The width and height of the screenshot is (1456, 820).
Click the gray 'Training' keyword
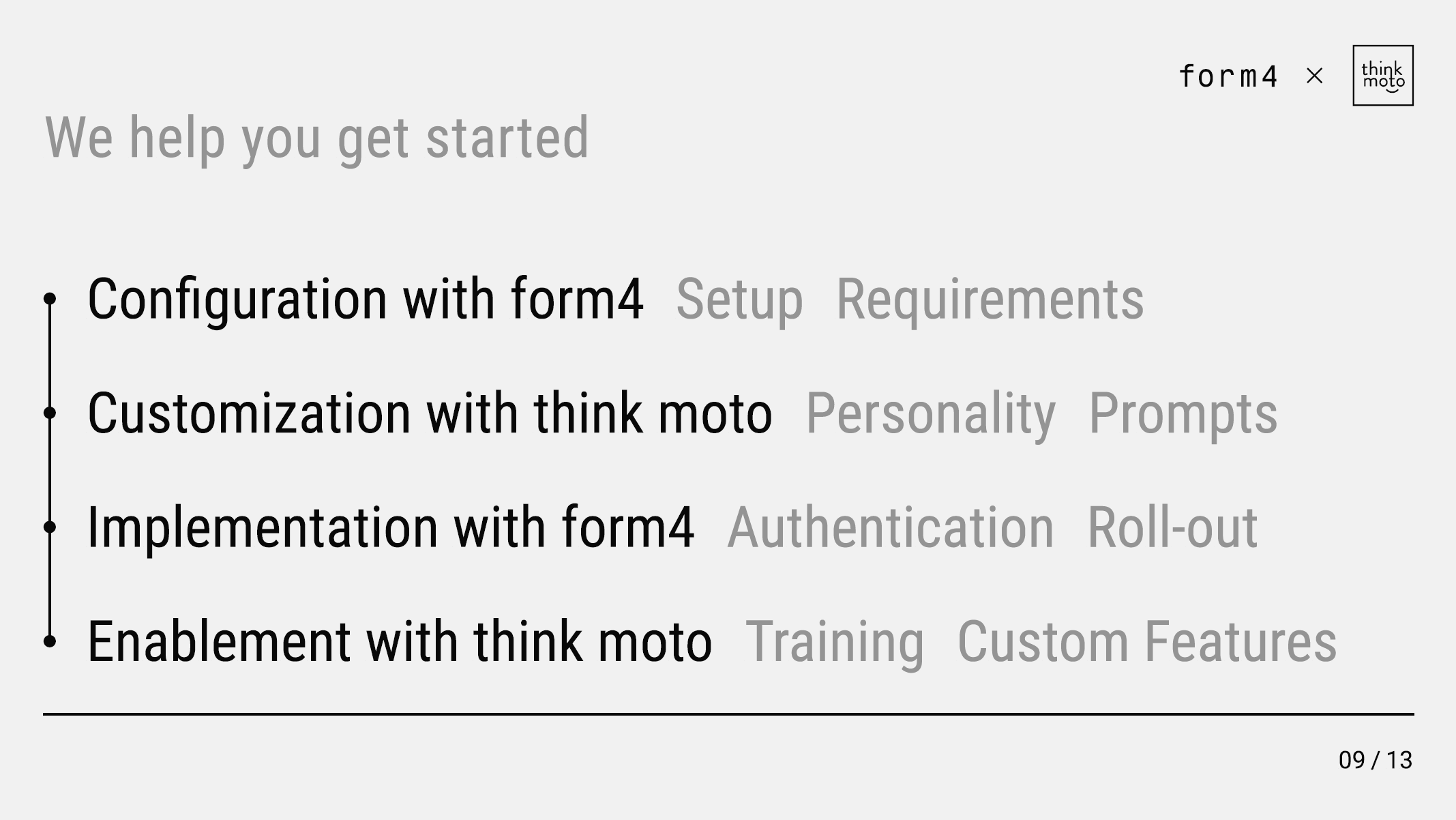pyautogui.click(x=835, y=643)
